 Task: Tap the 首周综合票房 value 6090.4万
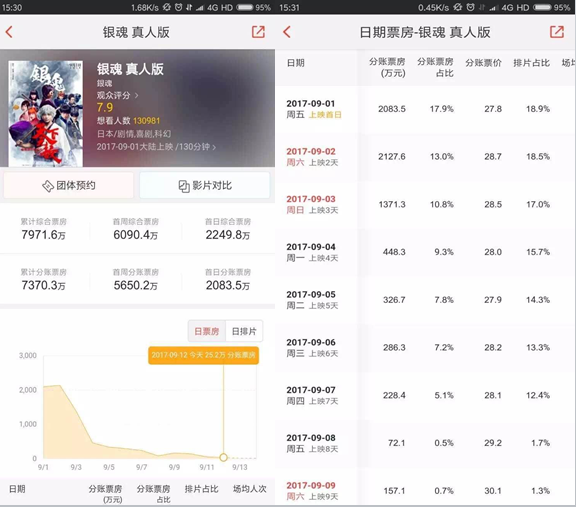(136, 235)
